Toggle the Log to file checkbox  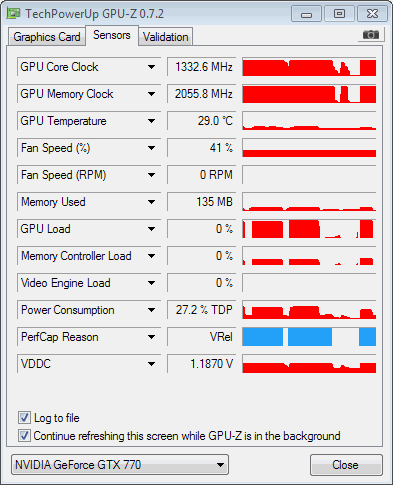pyautogui.click(x=24, y=417)
